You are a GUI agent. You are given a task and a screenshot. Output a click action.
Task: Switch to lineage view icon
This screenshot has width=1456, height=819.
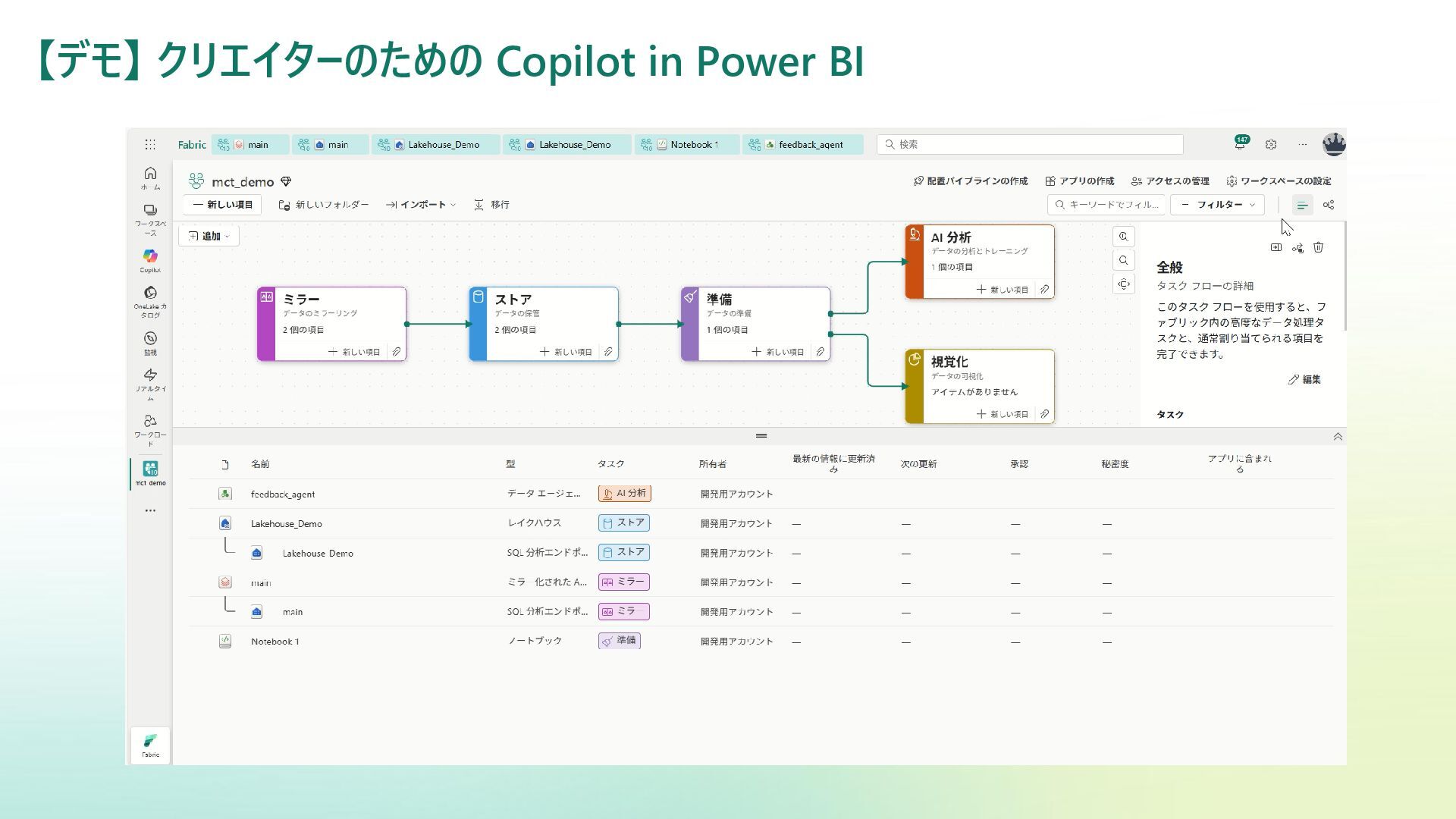tap(1329, 205)
